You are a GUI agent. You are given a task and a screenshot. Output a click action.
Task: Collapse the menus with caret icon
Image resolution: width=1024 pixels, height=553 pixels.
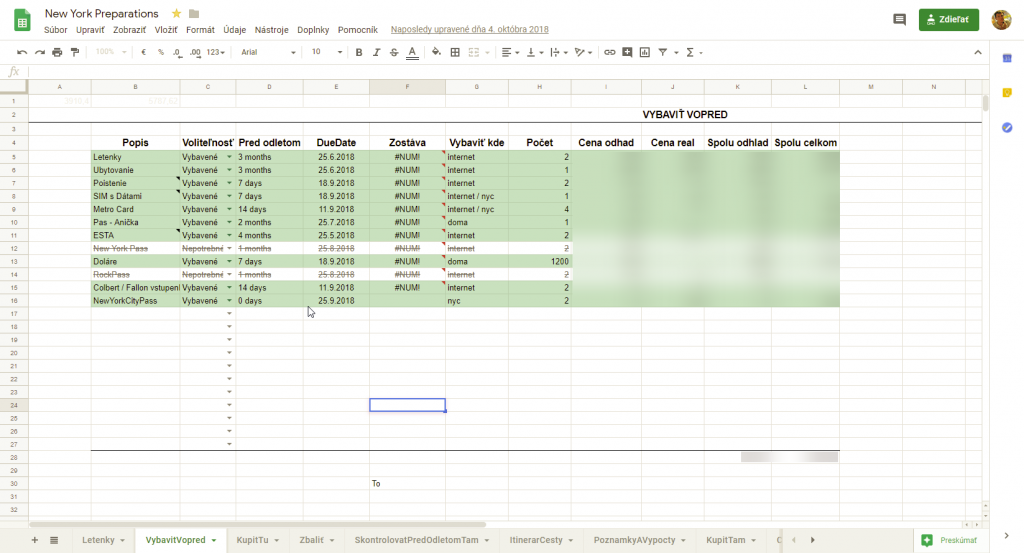click(978, 52)
